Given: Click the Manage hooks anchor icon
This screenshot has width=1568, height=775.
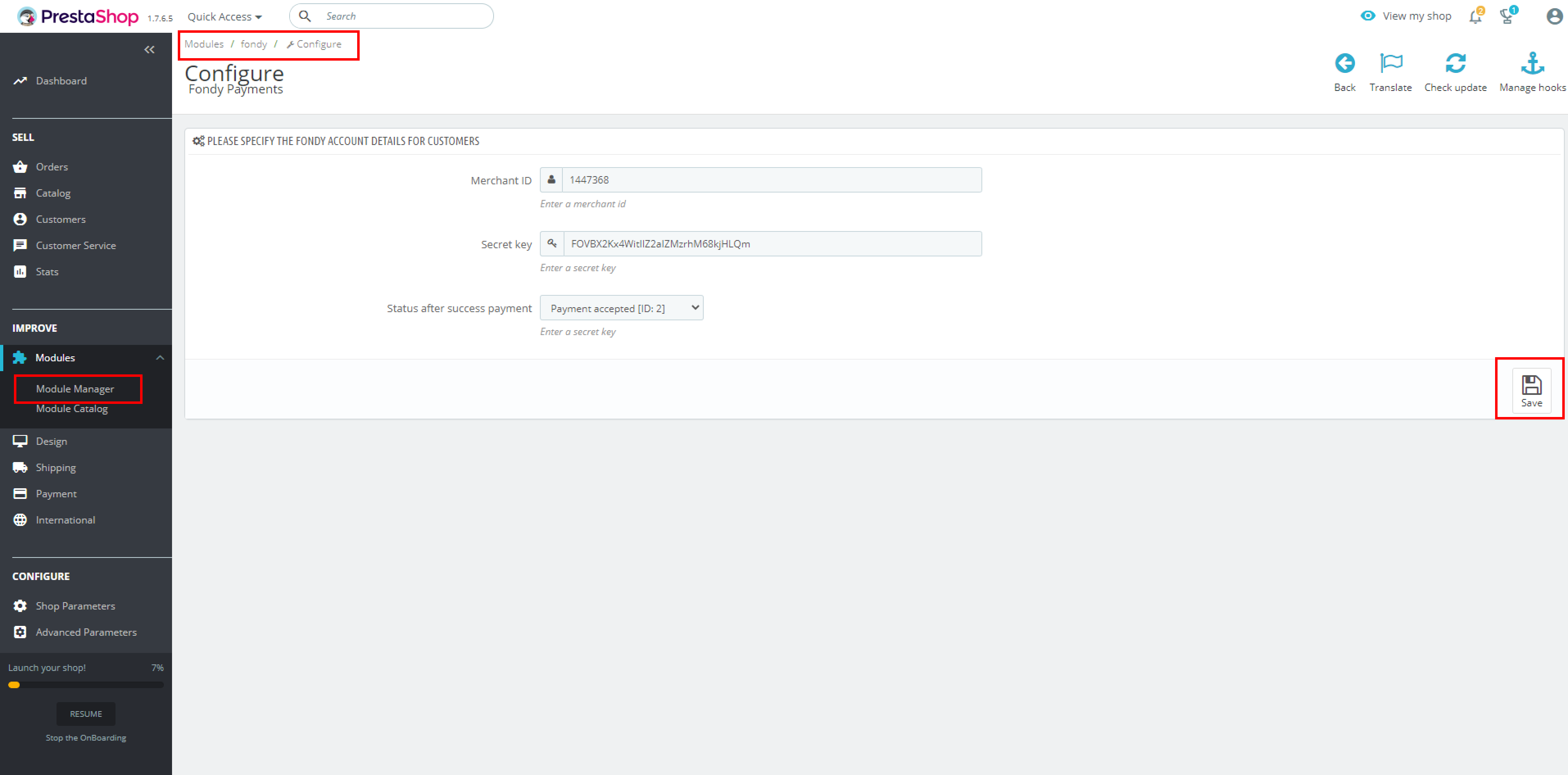Looking at the screenshot, I should click(x=1533, y=63).
